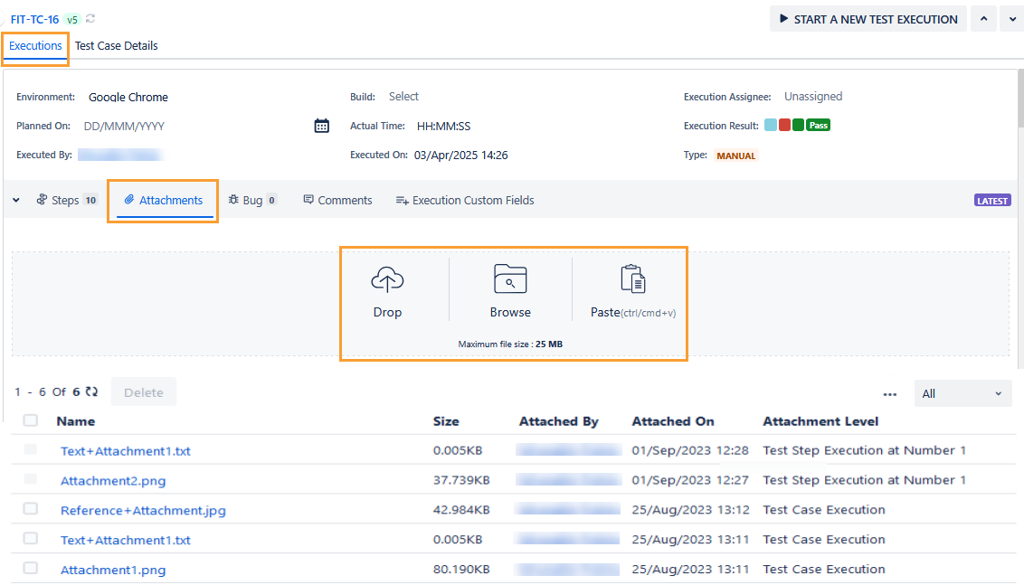The image size is (1024, 585).
Task: Open the previous execution arrow dropdown
Action: (982, 18)
